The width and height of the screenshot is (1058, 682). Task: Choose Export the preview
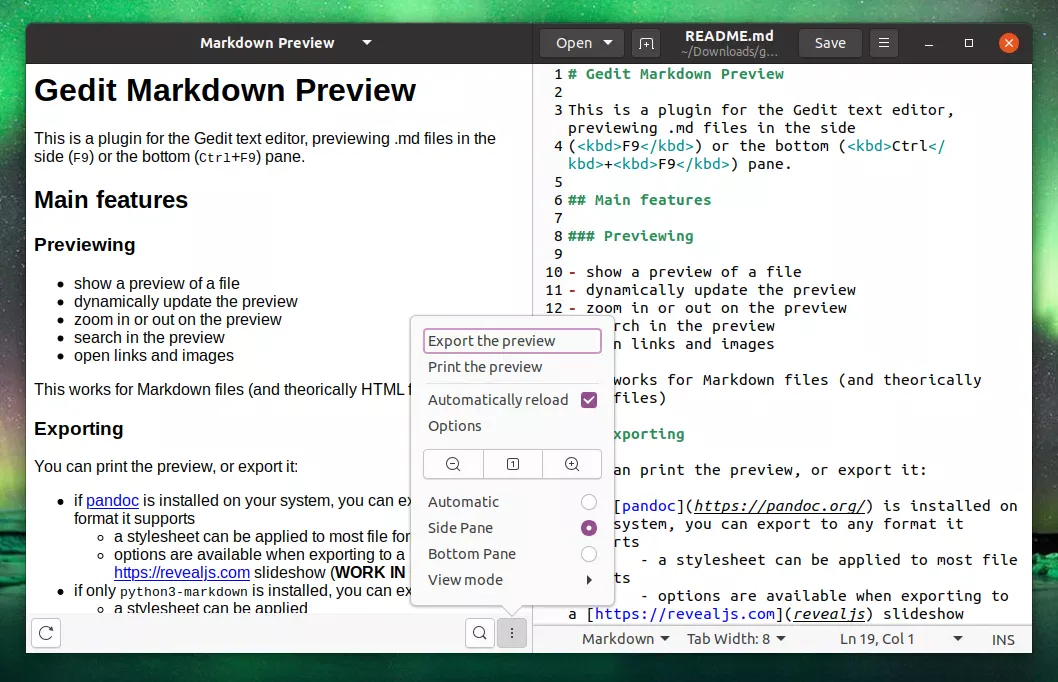[x=512, y=341]
